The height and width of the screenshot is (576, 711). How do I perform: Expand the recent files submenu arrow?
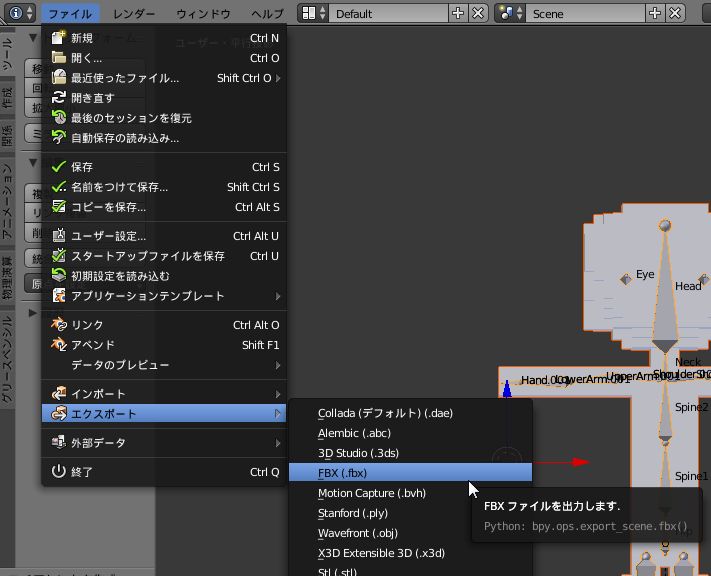click(x=278, y=78)
